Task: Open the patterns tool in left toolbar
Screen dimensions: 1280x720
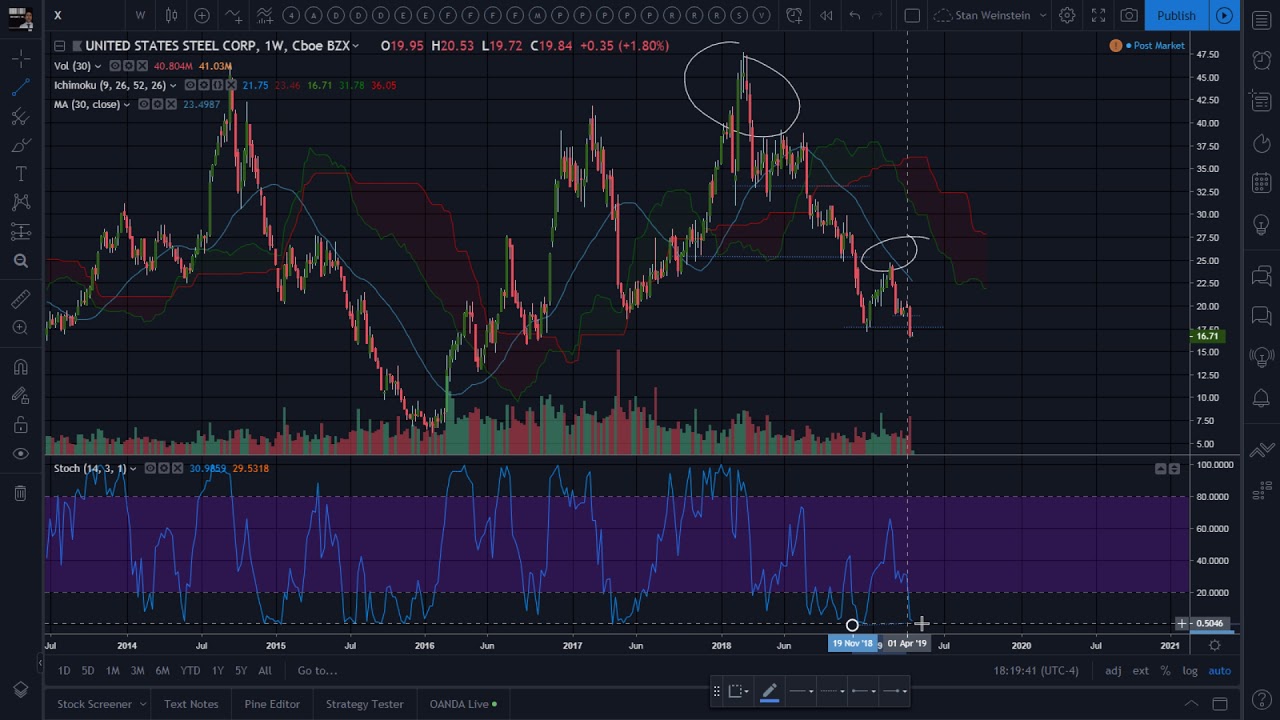Action: [x=20, y=203]
